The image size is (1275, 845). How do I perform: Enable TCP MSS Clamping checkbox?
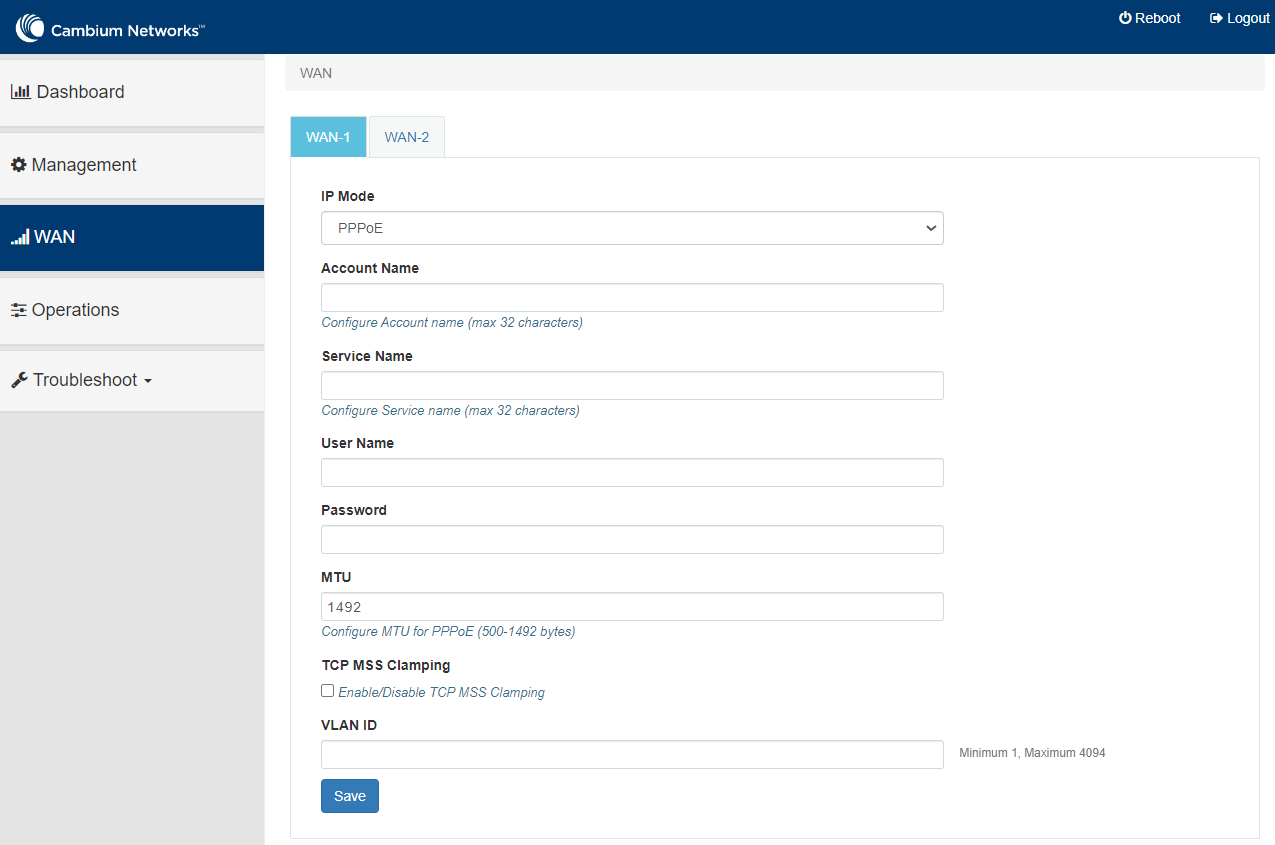coord(327,690)
